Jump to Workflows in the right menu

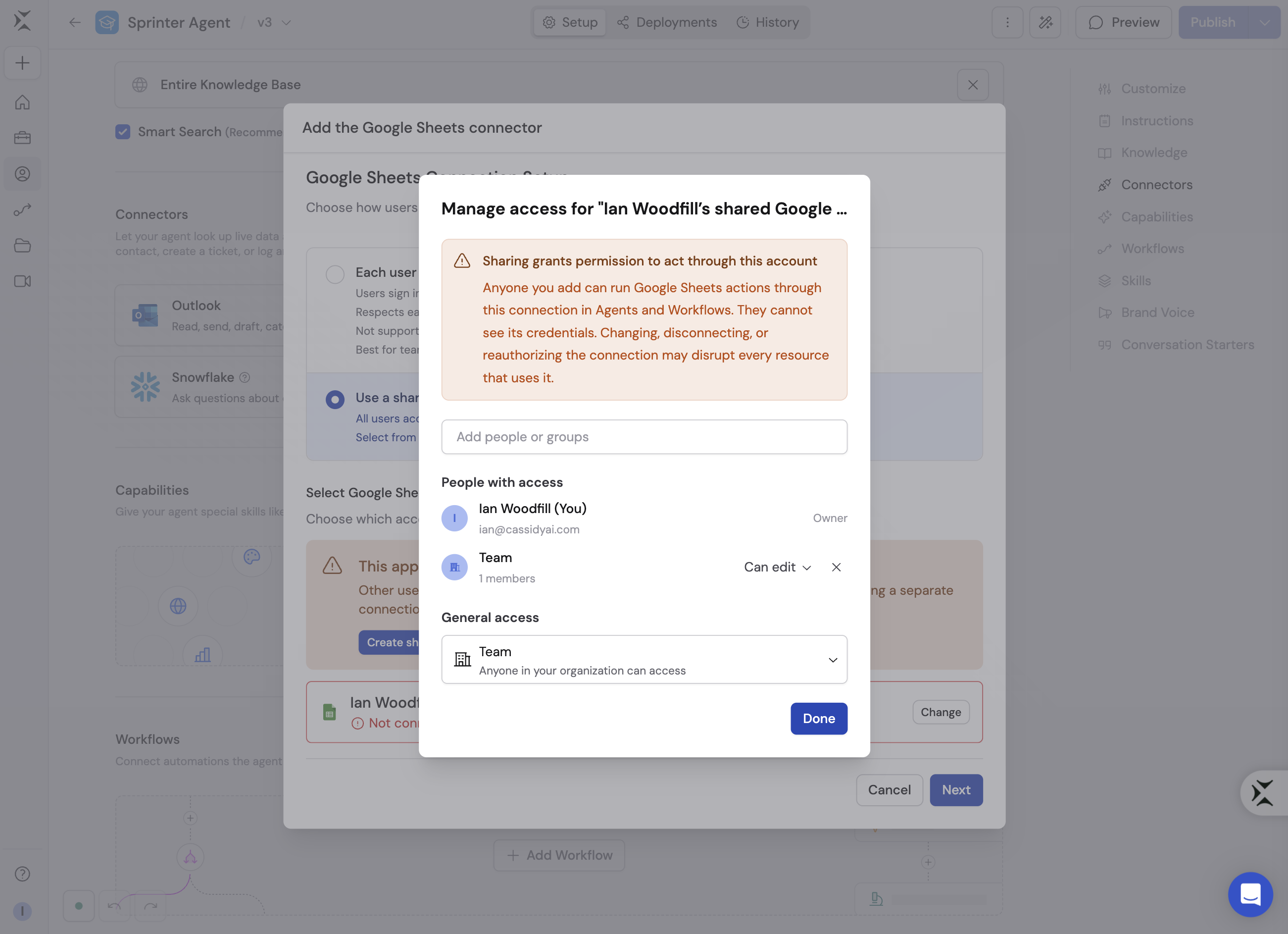pos(1141,248)
